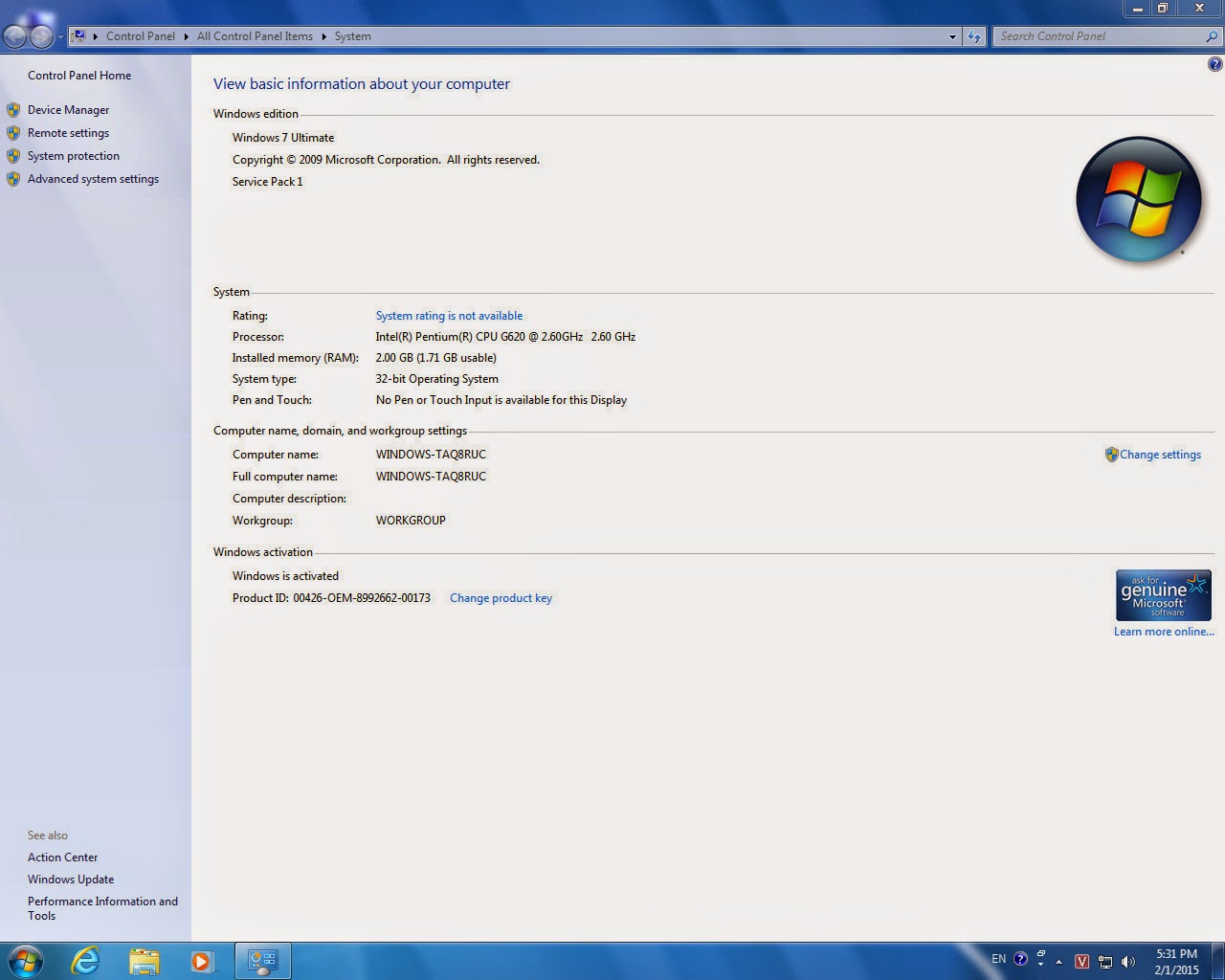Open System protection link
The width and height of the screenshot is (1225, 980).
tap(74, 156)
